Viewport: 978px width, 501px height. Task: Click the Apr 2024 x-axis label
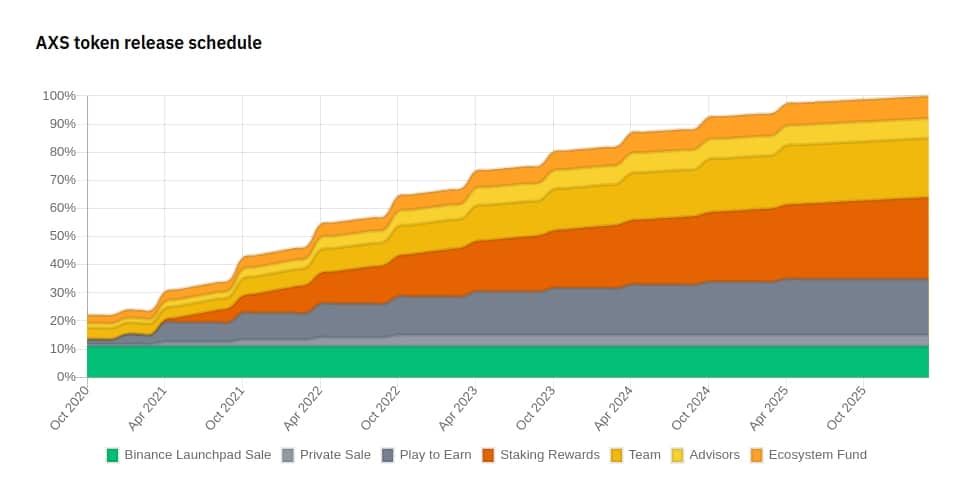point(612,407)
